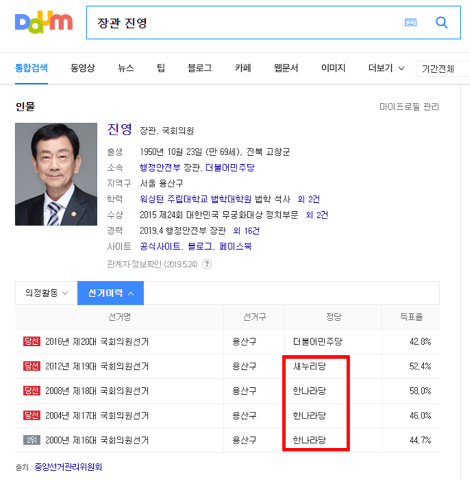Show more education entries 외 2건

point(309,199)
